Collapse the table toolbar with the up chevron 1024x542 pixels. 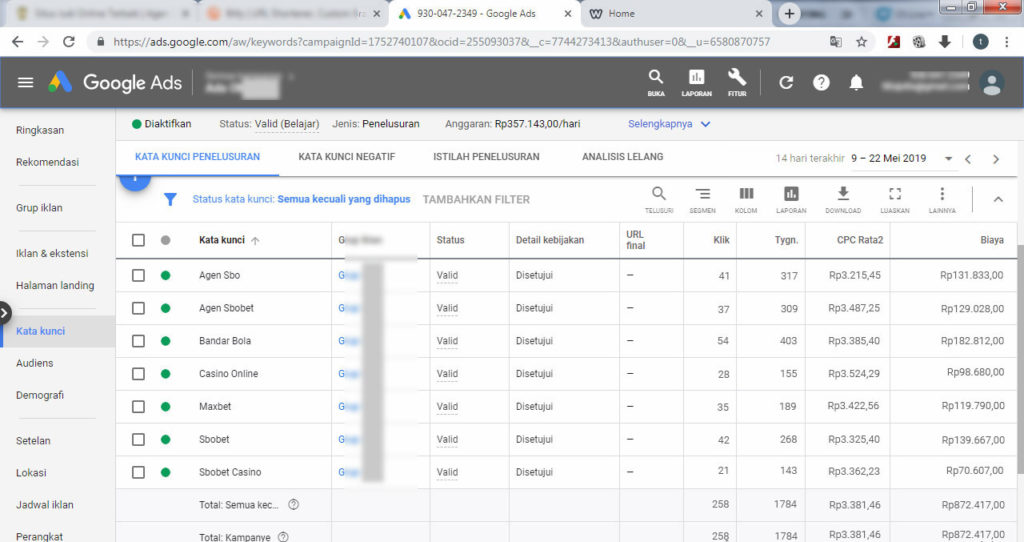coord(997,199)
